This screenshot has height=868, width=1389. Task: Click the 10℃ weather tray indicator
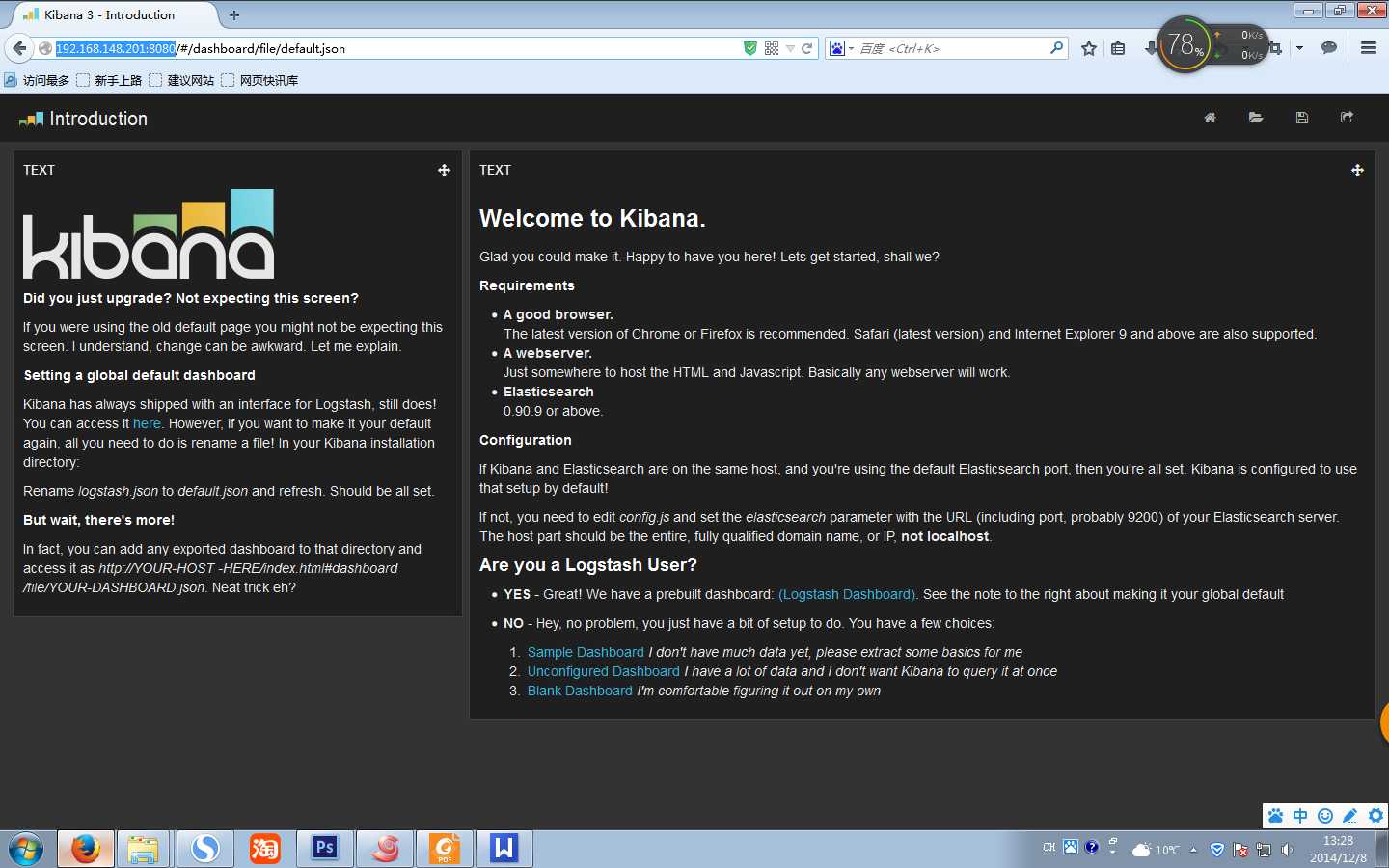[x=1156, y=850]
